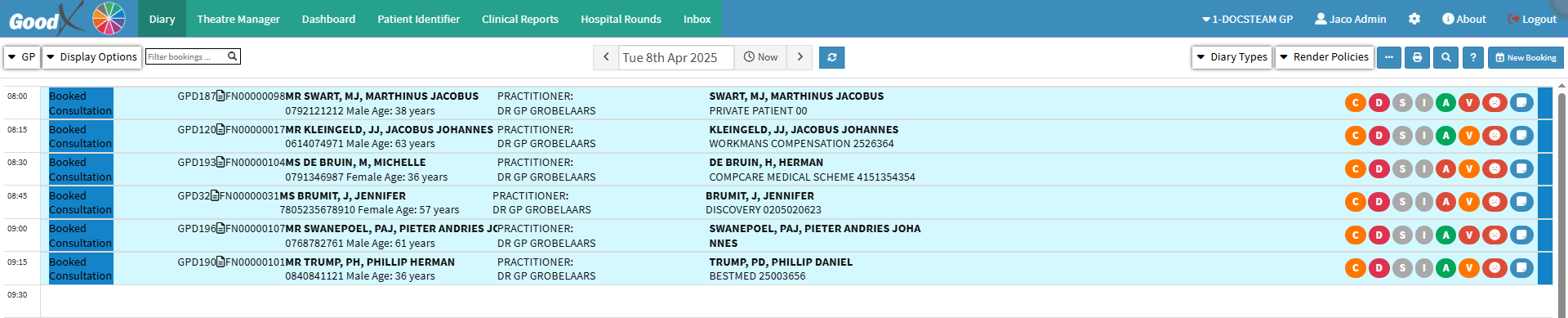Viewport: 1568px width, 318px height.
Task: Click the sad face icon for De Bruin
Action: (x=1494, y=168)
